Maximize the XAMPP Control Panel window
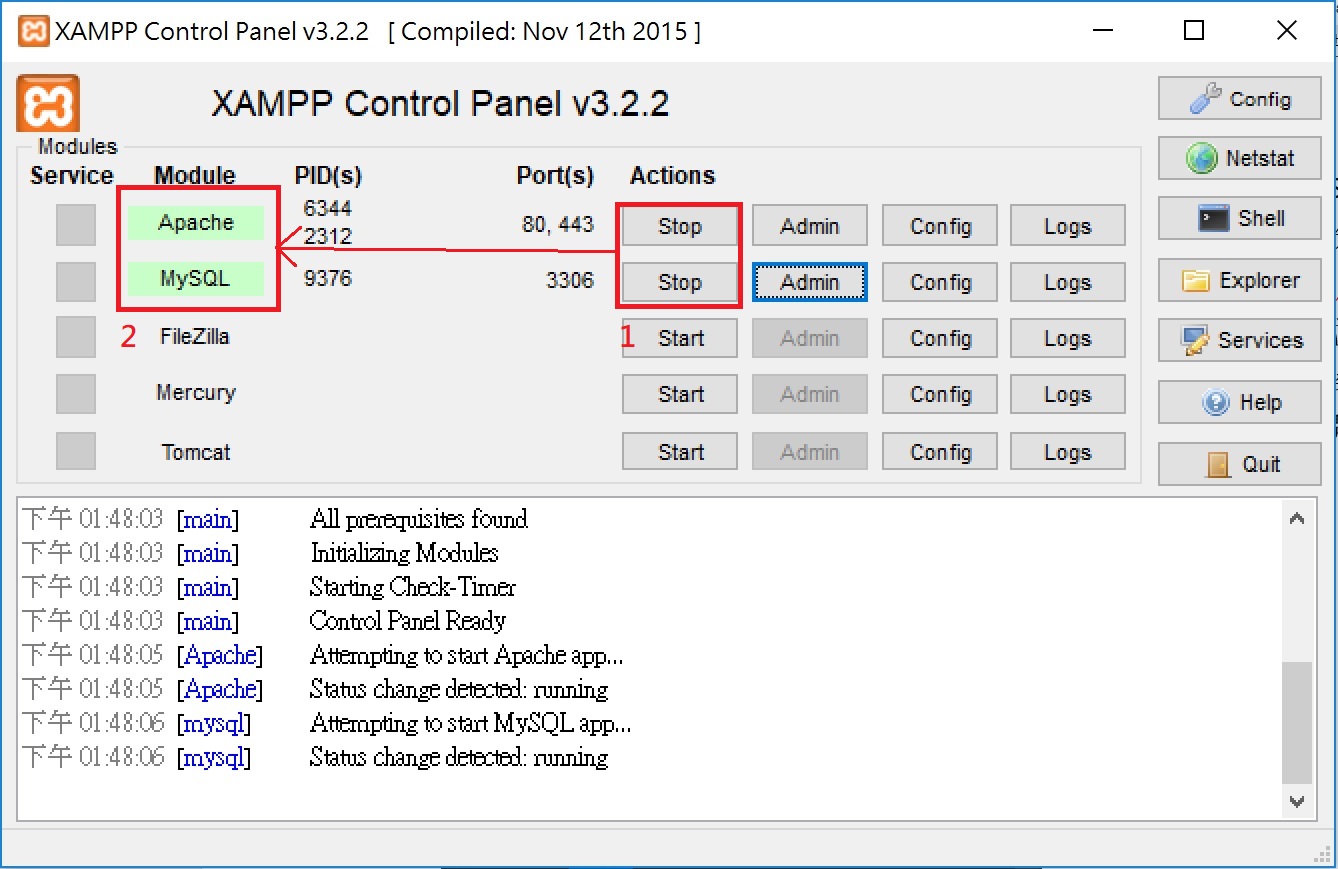Viewport: 1338px width, 869px height. [x=1194, y=31]
